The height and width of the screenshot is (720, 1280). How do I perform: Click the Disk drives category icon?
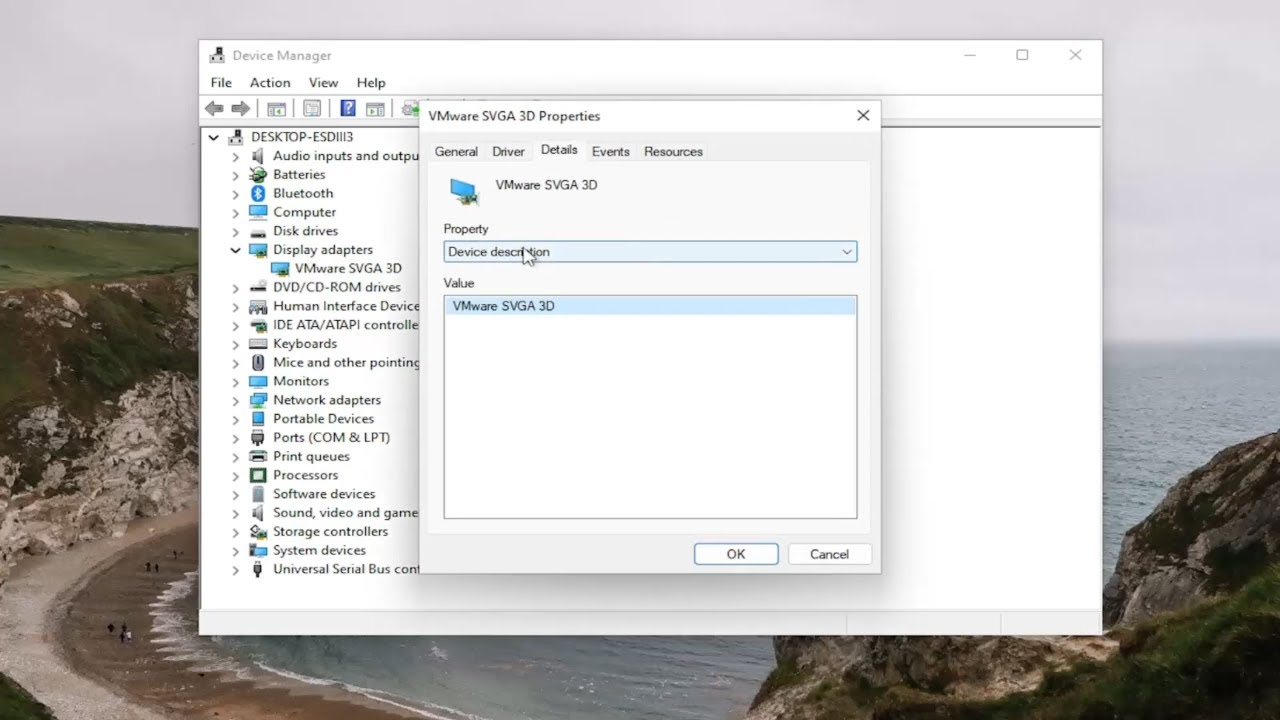[x=258, y=231]
